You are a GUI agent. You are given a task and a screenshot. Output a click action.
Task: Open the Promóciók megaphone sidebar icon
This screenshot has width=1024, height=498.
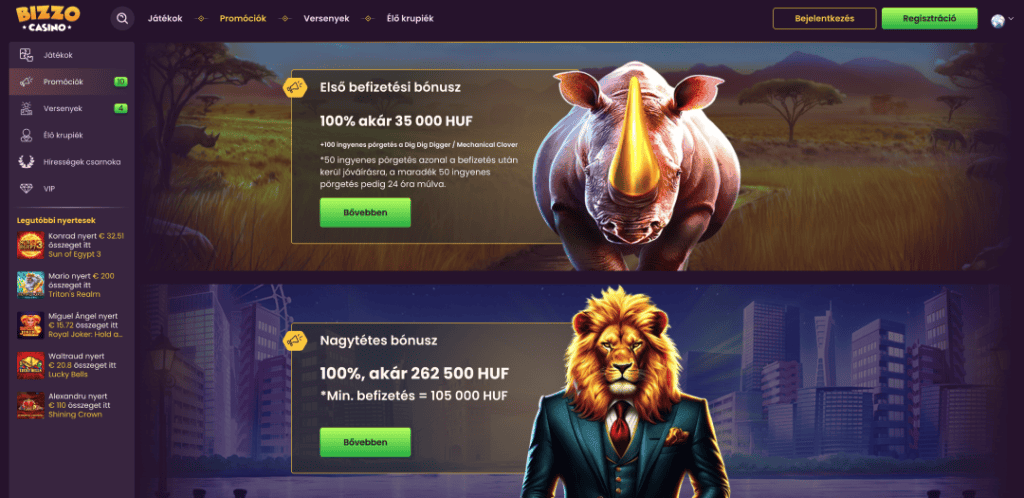tap(26, 82)
